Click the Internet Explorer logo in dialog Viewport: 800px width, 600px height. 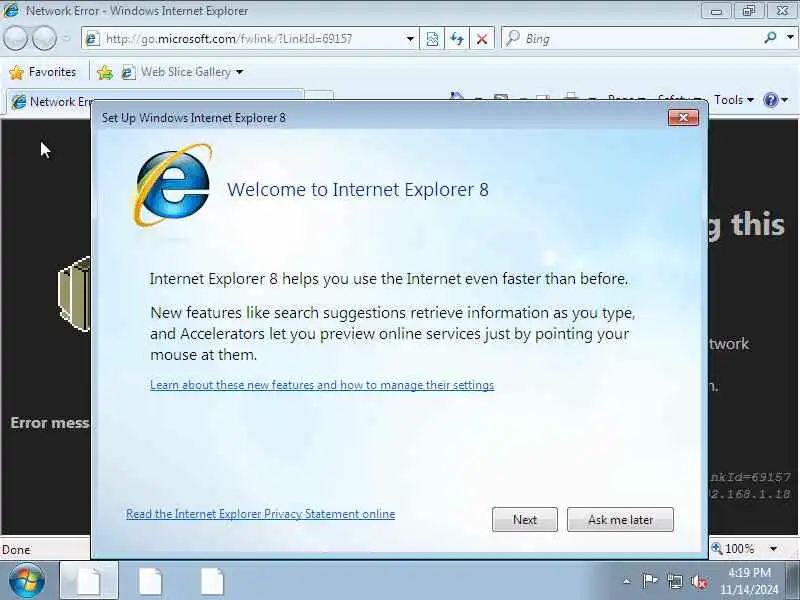pos(172,185)
